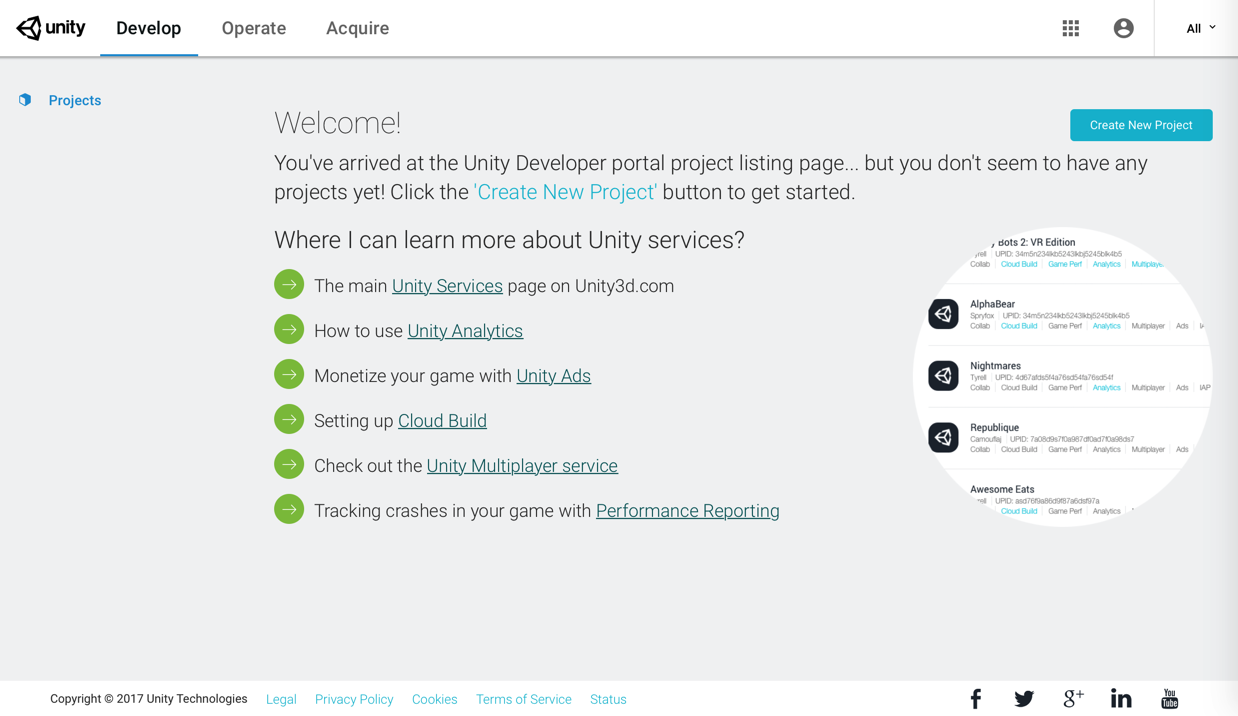Click the Create New Project button
The image size is (1238, 716).
coord(1140,125)
